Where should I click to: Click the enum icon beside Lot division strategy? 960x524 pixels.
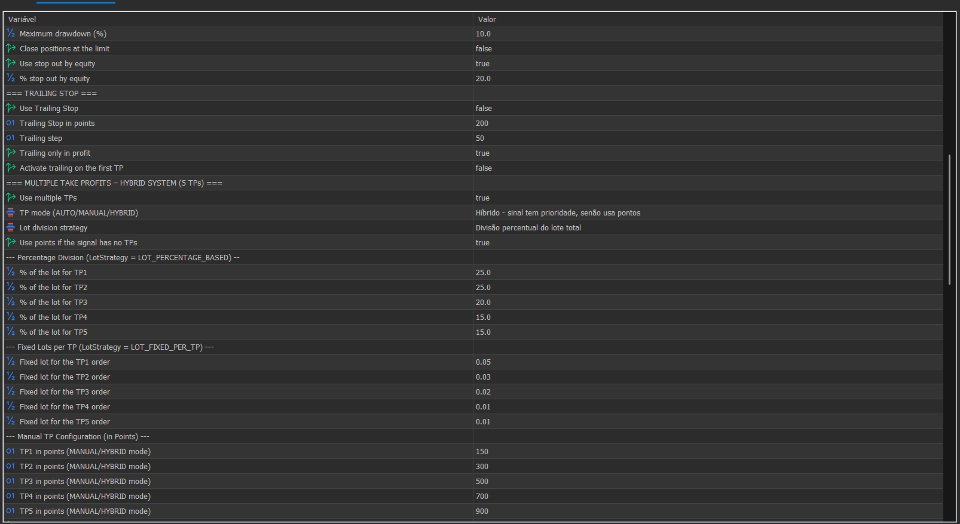(10, 228)
